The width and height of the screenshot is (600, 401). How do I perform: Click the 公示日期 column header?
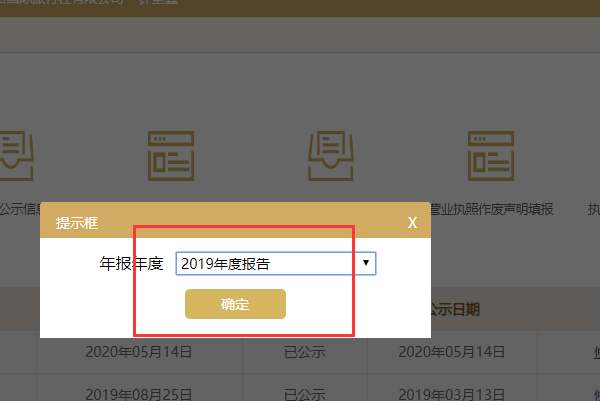click(x=455, y=309)
